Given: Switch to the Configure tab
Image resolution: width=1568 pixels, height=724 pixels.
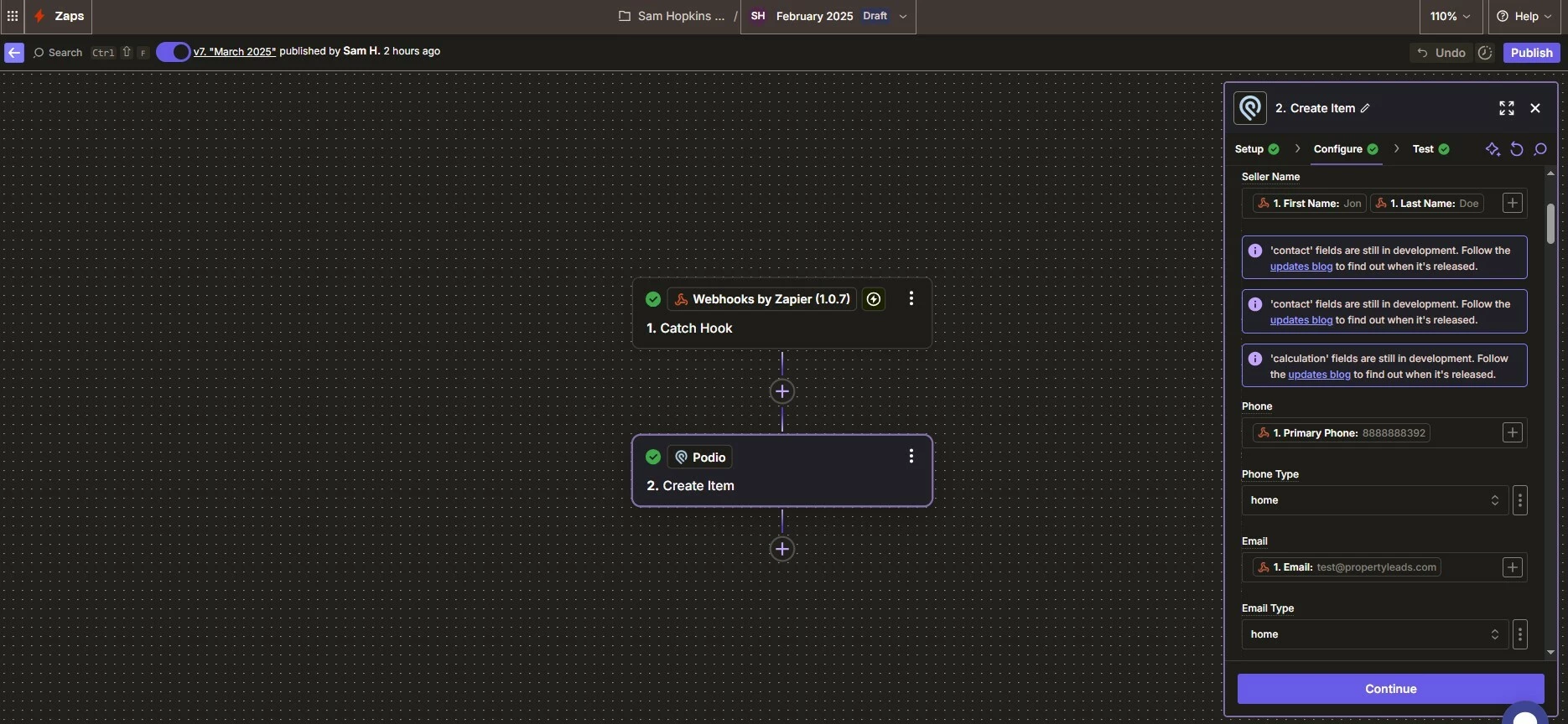Looking at the screenshot, I should (1346, 149).
